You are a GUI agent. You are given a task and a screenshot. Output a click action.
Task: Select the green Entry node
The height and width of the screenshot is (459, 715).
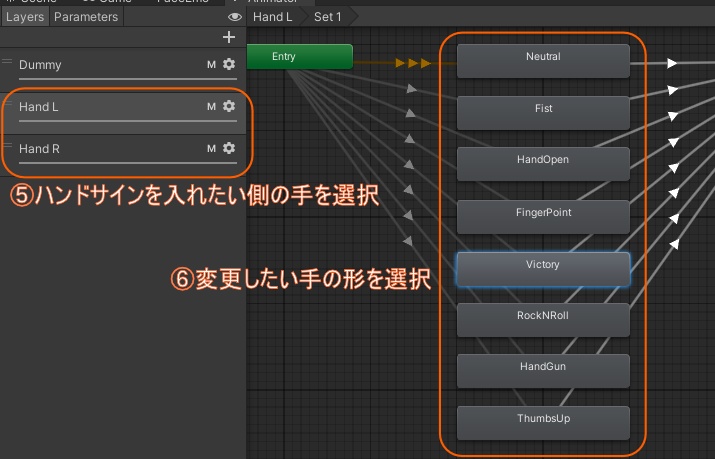(300, 57)
